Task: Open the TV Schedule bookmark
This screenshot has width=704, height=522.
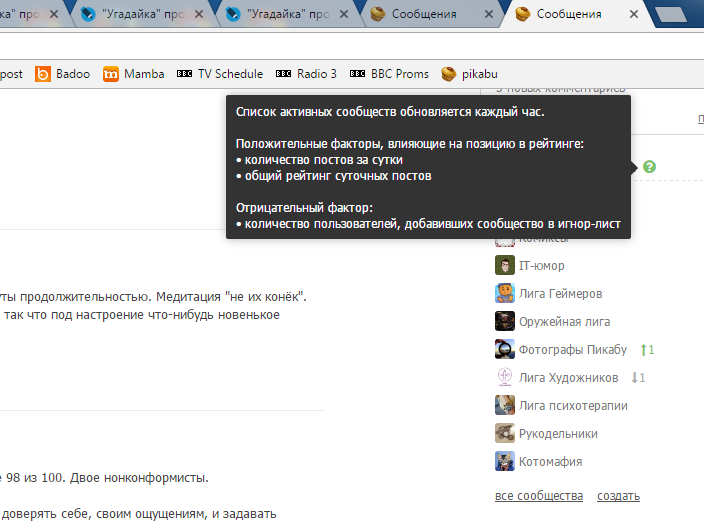Action: [x=220, y=74]
